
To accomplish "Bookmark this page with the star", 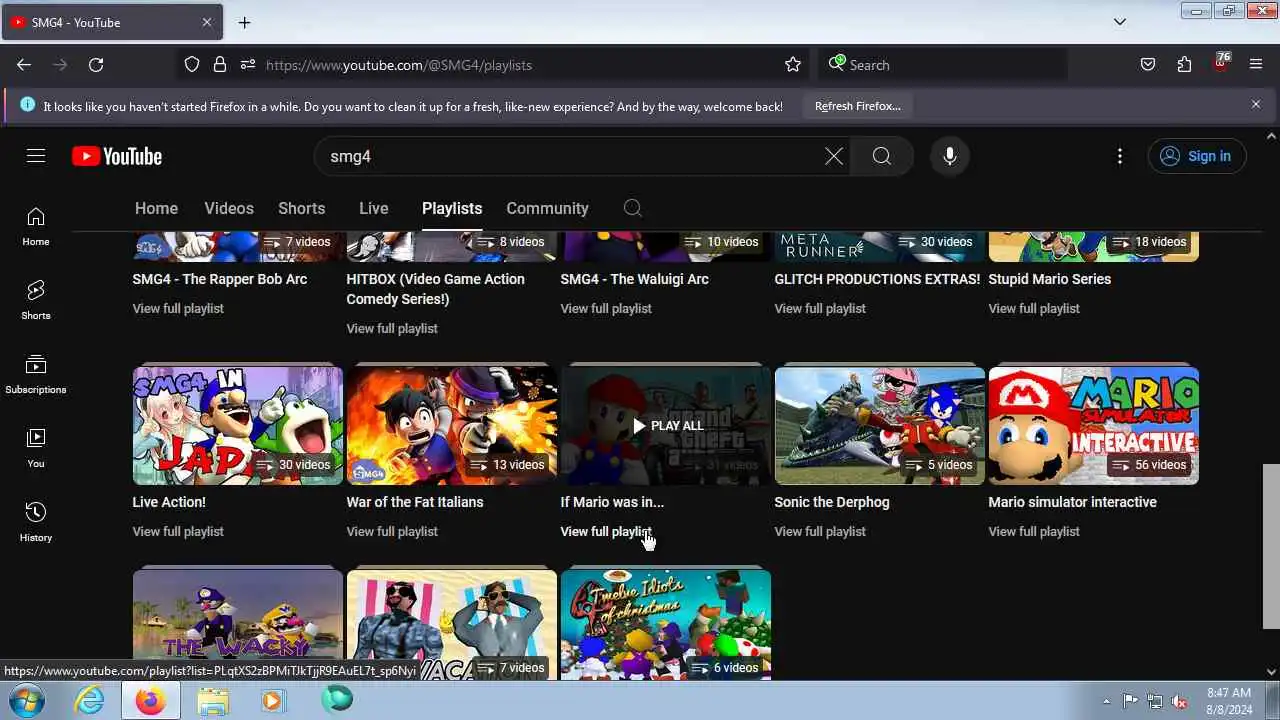I will point(793,65).
